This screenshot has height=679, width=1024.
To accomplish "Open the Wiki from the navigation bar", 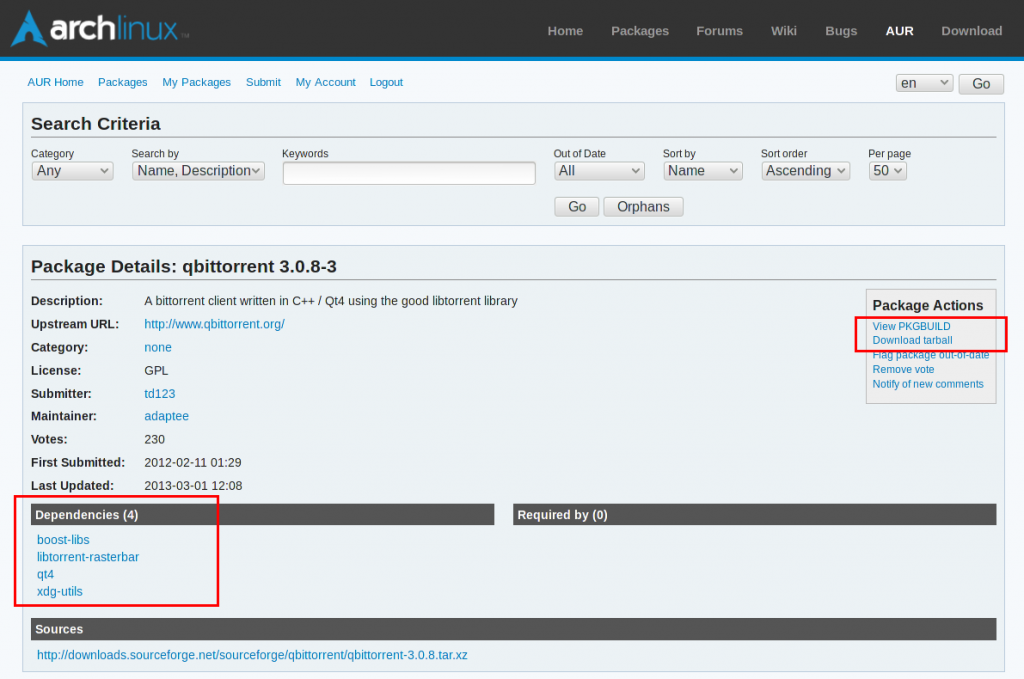I will coord(783,31).
